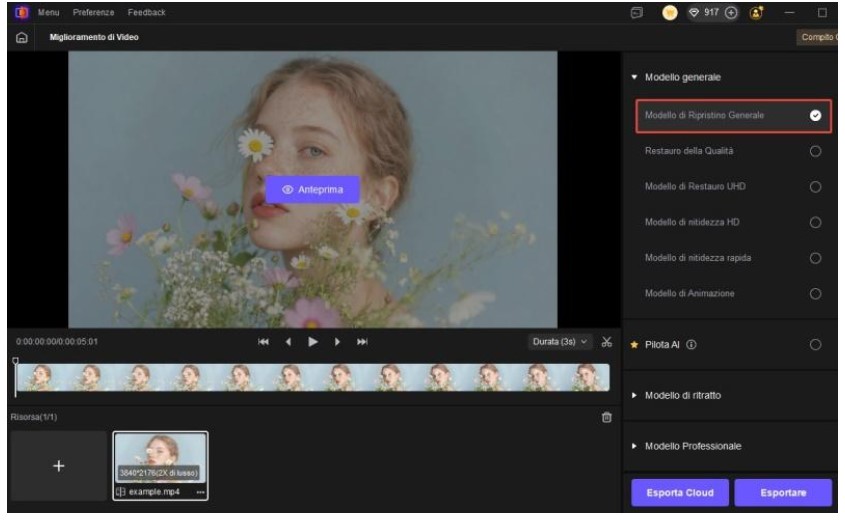Open Preferenze menu
Image resolution: width=845 pixels, height=520 pixels.
tap(93, 12)
